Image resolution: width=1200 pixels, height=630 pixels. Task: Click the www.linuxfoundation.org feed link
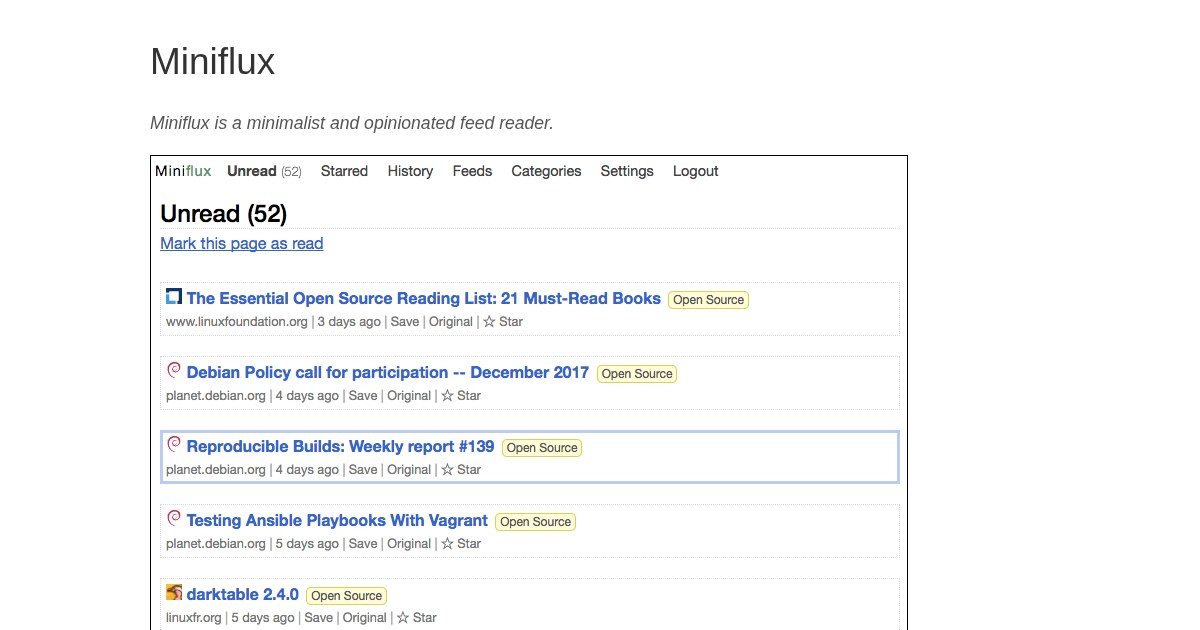tap(237, 322)
